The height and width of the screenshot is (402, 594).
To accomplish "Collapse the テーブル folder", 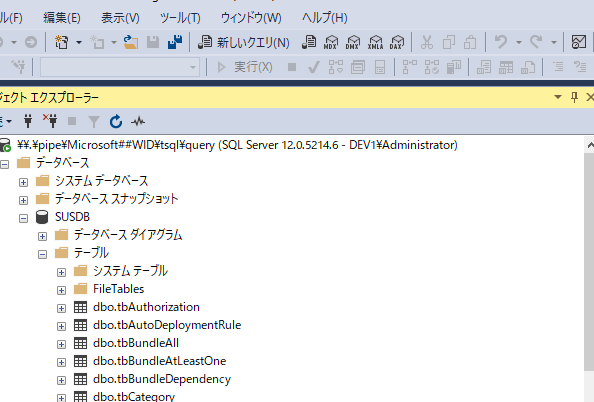I will tap(42, 254).
